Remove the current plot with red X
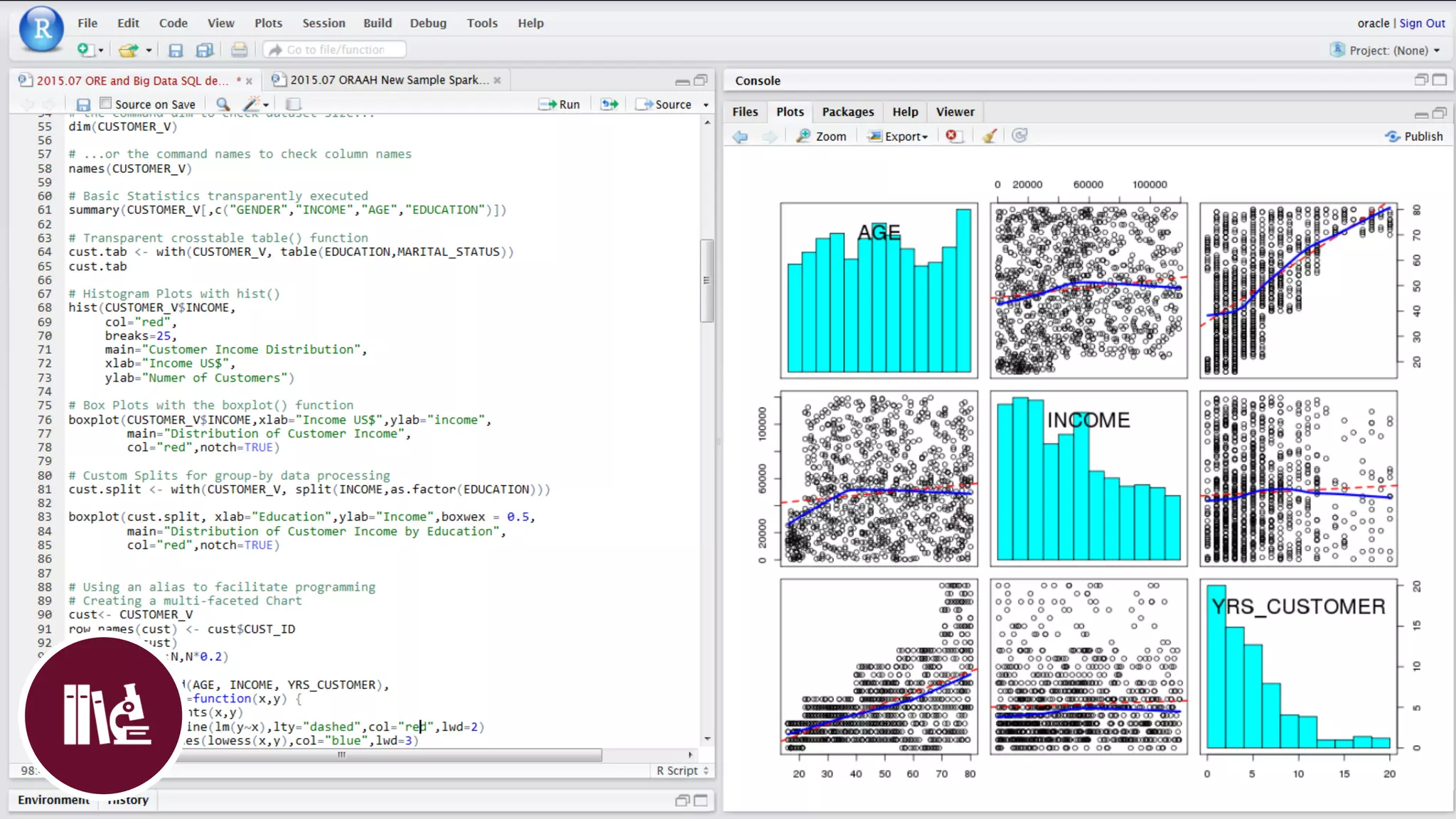 click(953, 136)
